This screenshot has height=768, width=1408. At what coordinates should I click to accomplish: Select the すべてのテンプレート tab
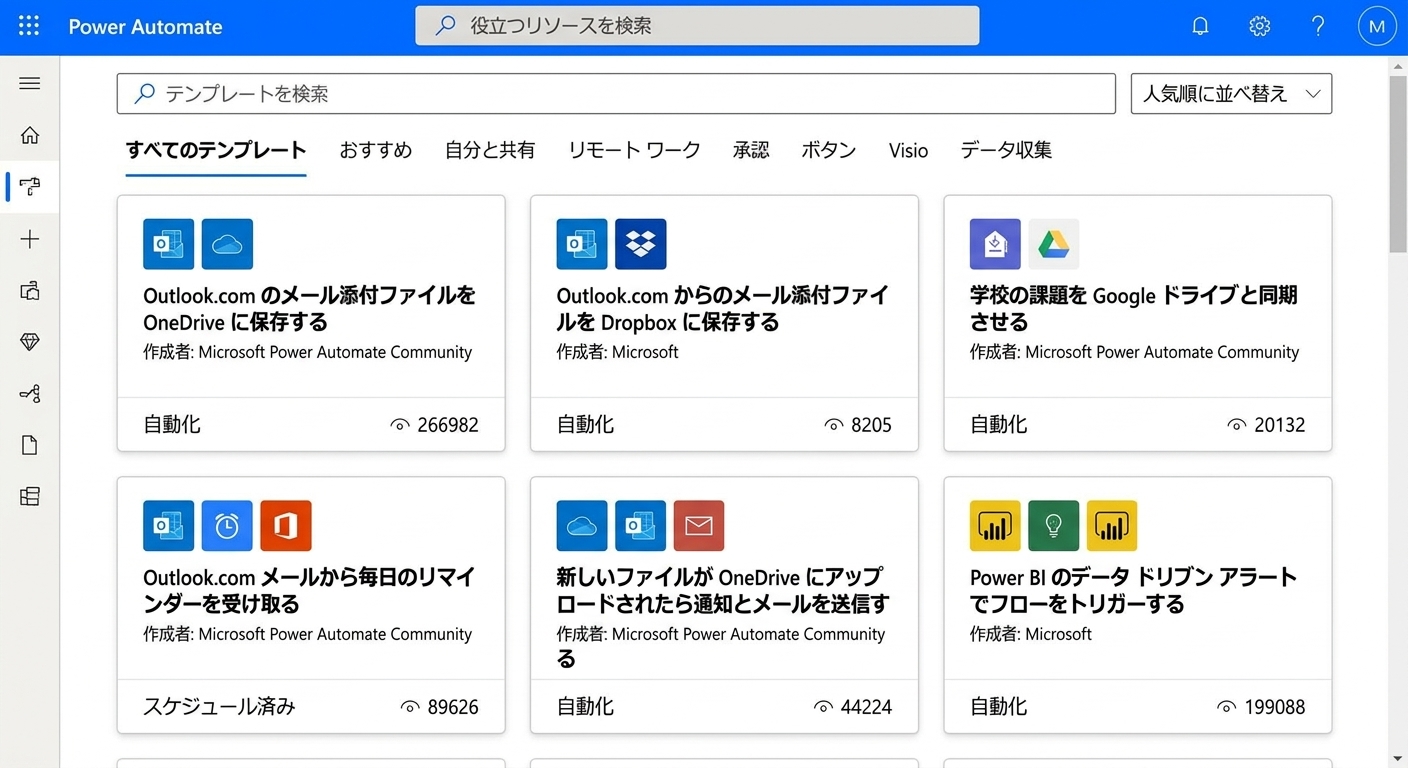pyautogui.click(x=216, y=150)
